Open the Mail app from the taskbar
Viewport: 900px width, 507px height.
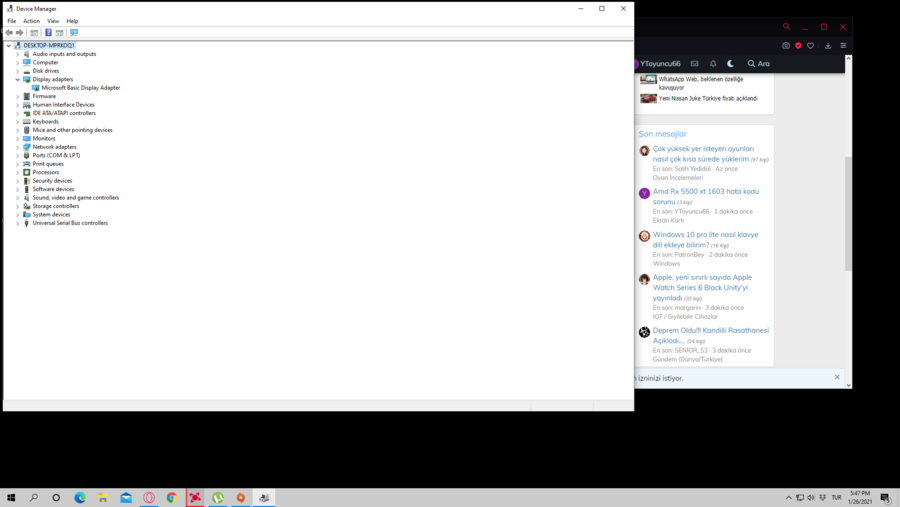[126, 498]
